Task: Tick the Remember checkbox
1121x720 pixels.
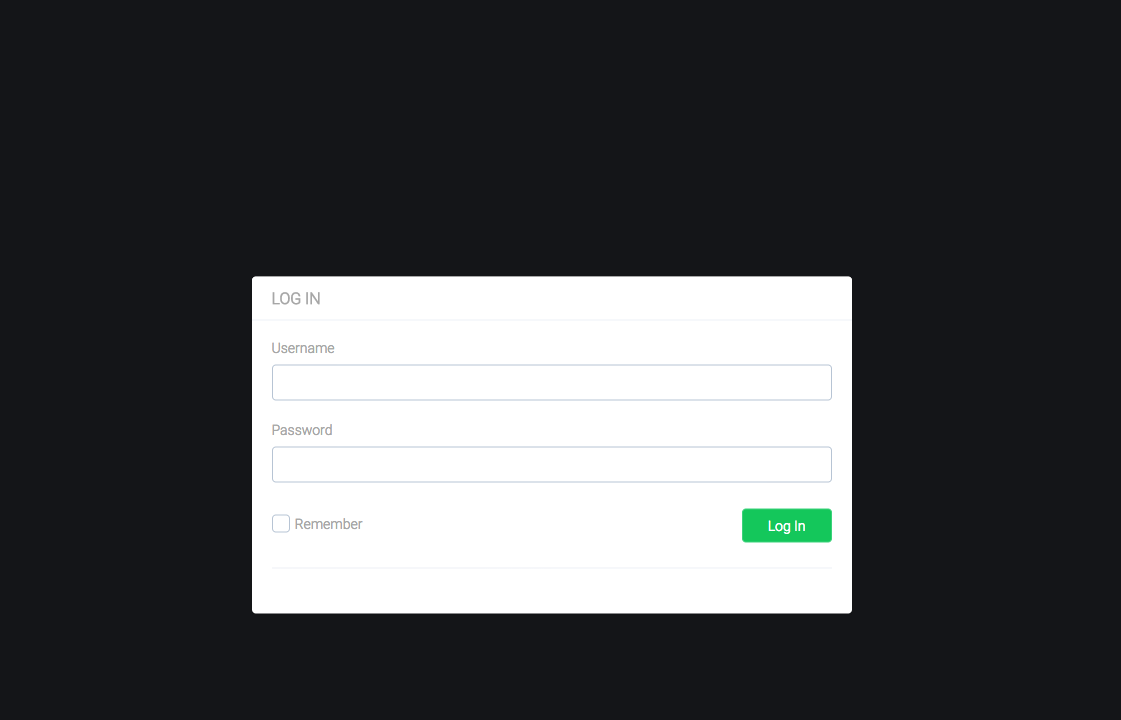Action: tap(281, 523)
